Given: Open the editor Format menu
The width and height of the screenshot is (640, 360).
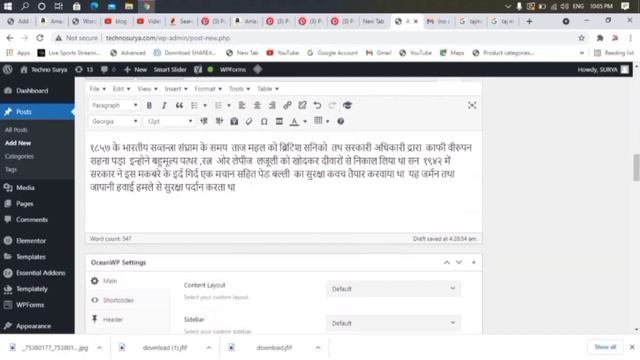Looking at the screenshot, I should click(x=208, y=89).
